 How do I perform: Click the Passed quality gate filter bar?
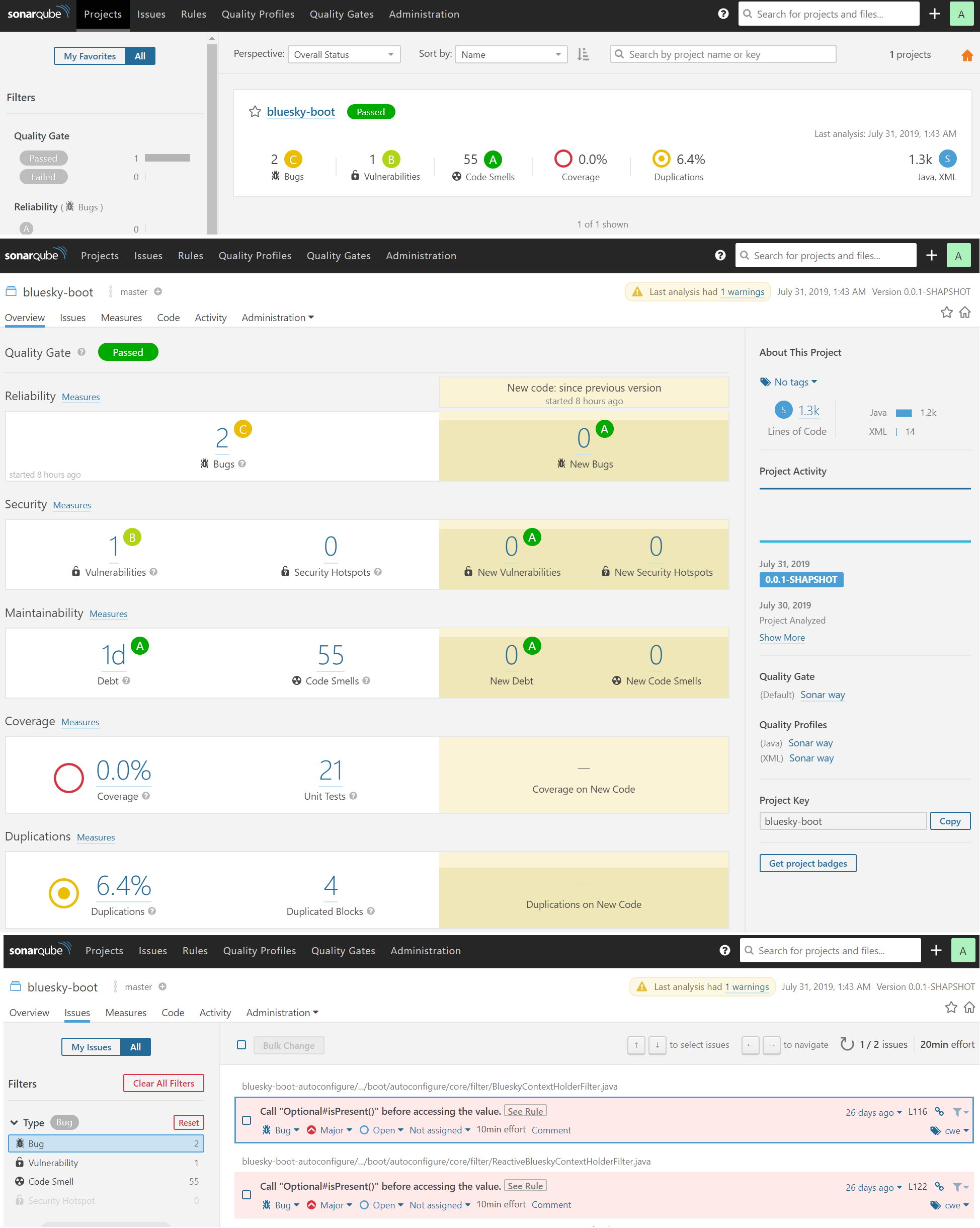pyautogui.click(x=167, y=158)
